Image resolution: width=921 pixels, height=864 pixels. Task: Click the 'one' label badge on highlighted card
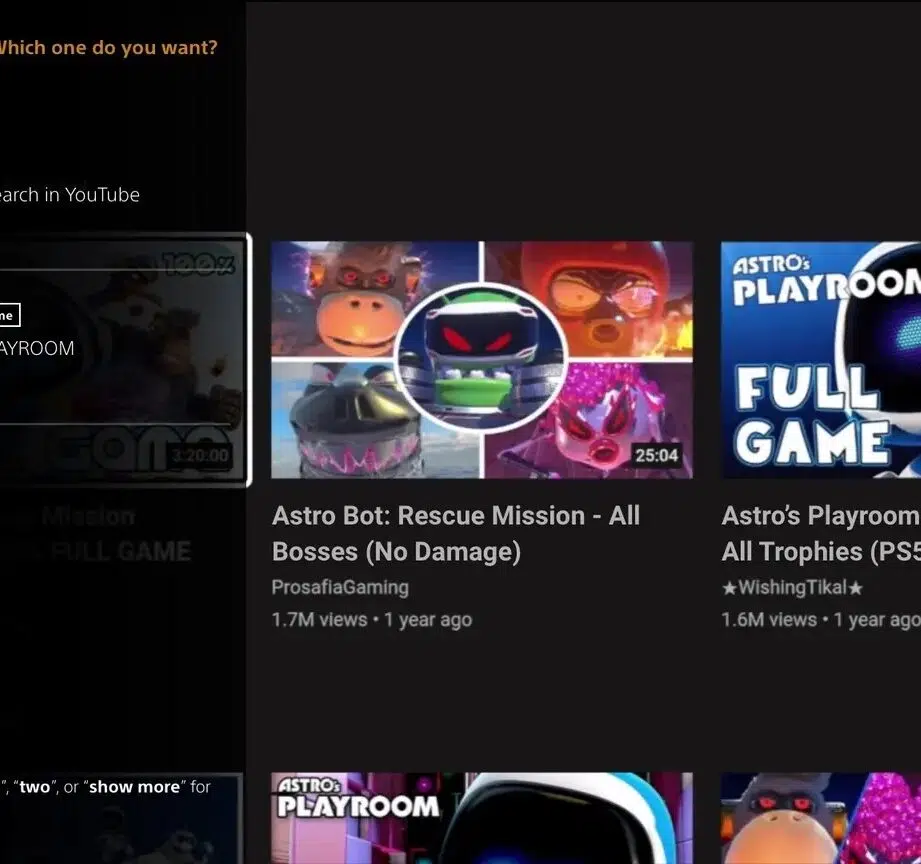click(8, 316)
